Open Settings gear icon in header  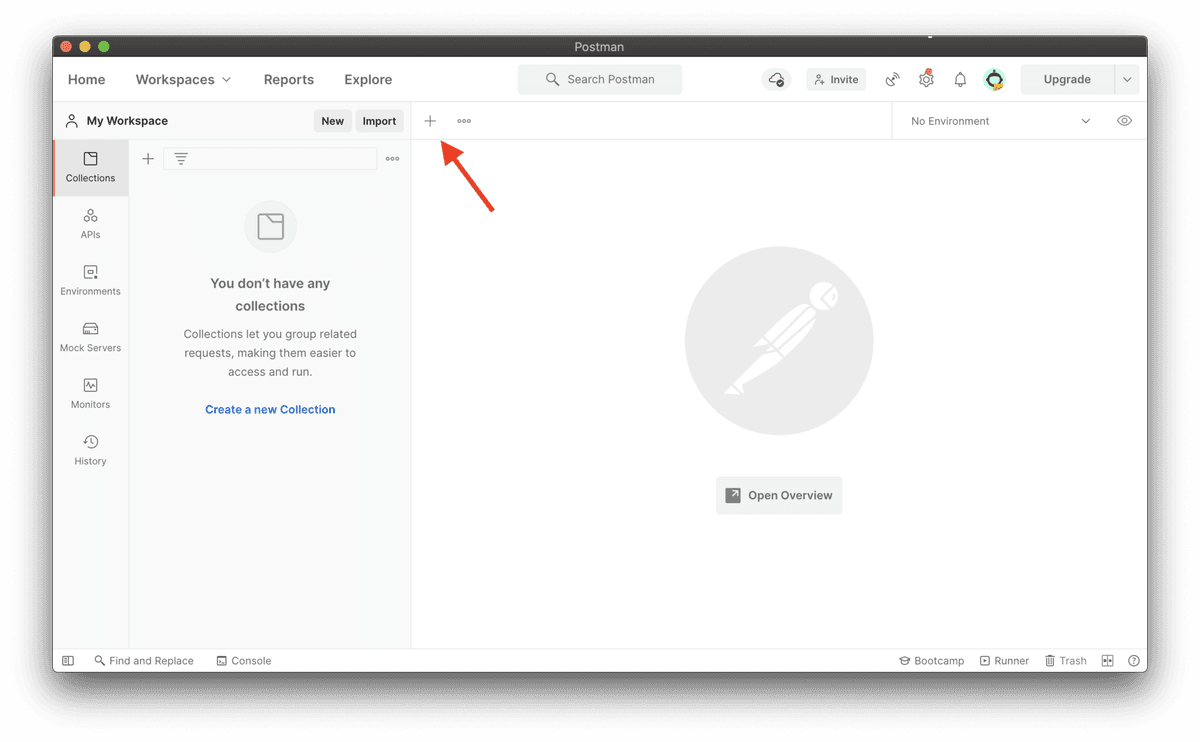point(926,80)
